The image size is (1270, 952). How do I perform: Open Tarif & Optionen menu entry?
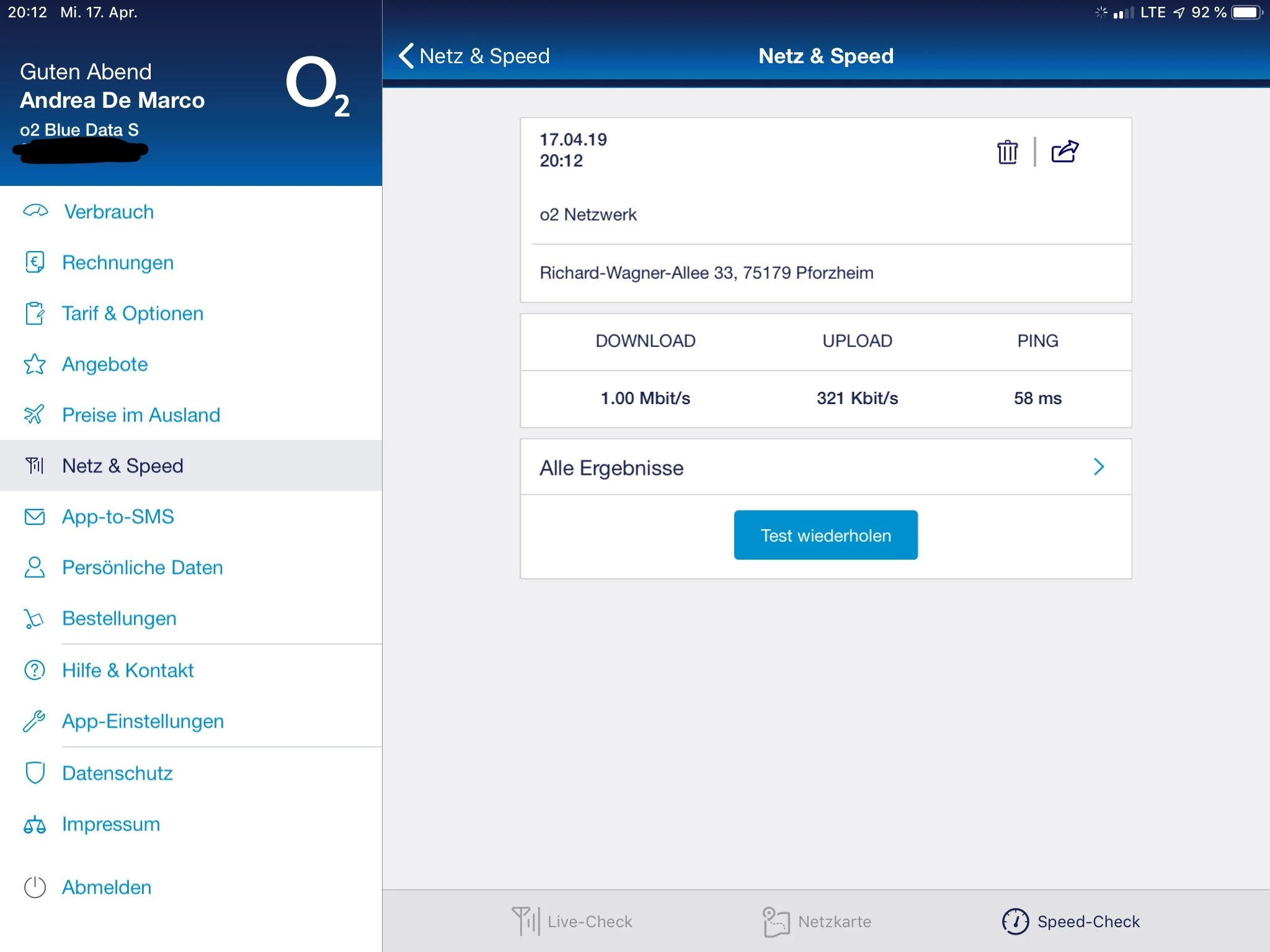[x=132, y=314]
